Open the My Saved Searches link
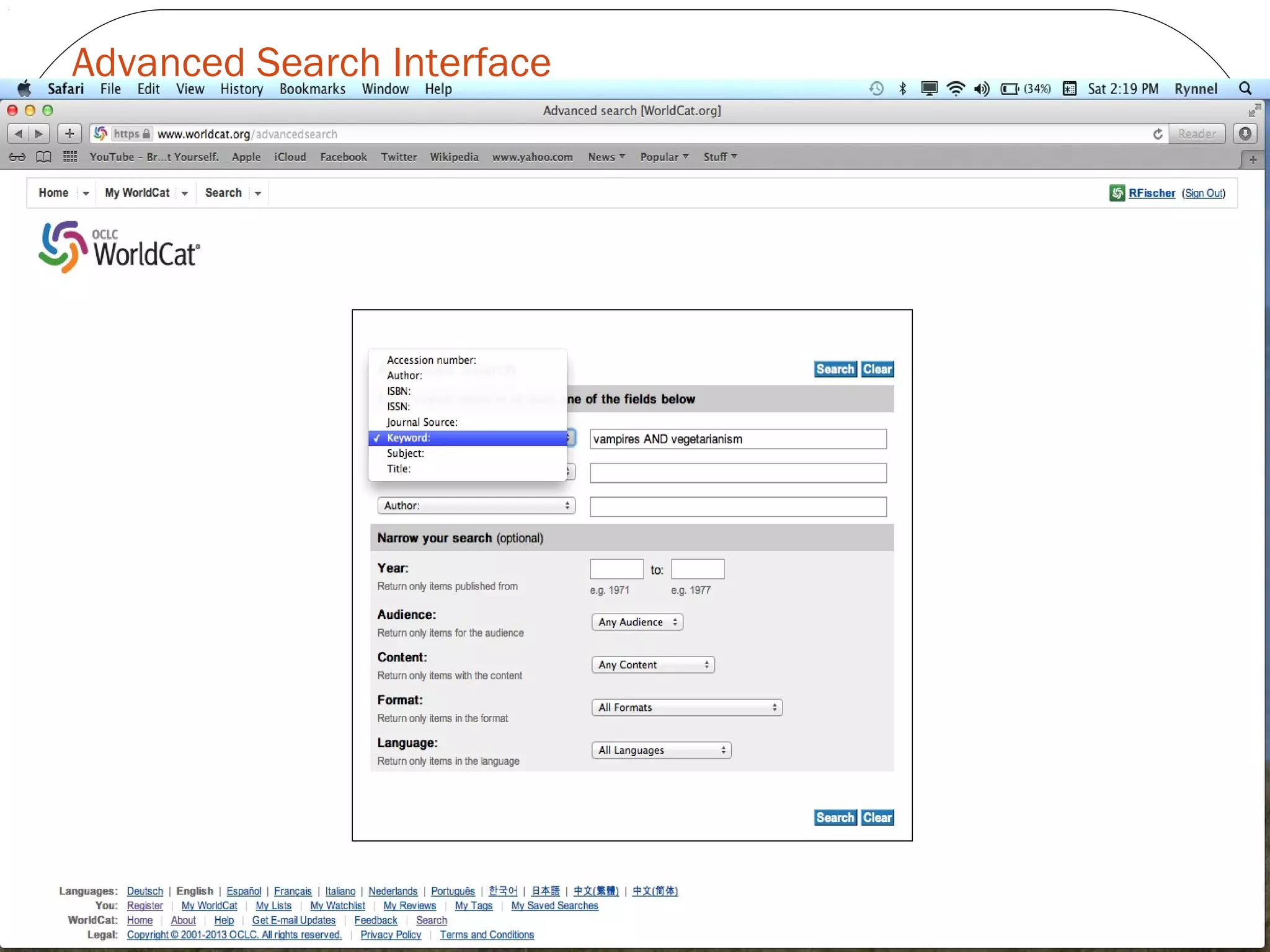Viewport: 1270px width, 952px height. tap(555, 906)
